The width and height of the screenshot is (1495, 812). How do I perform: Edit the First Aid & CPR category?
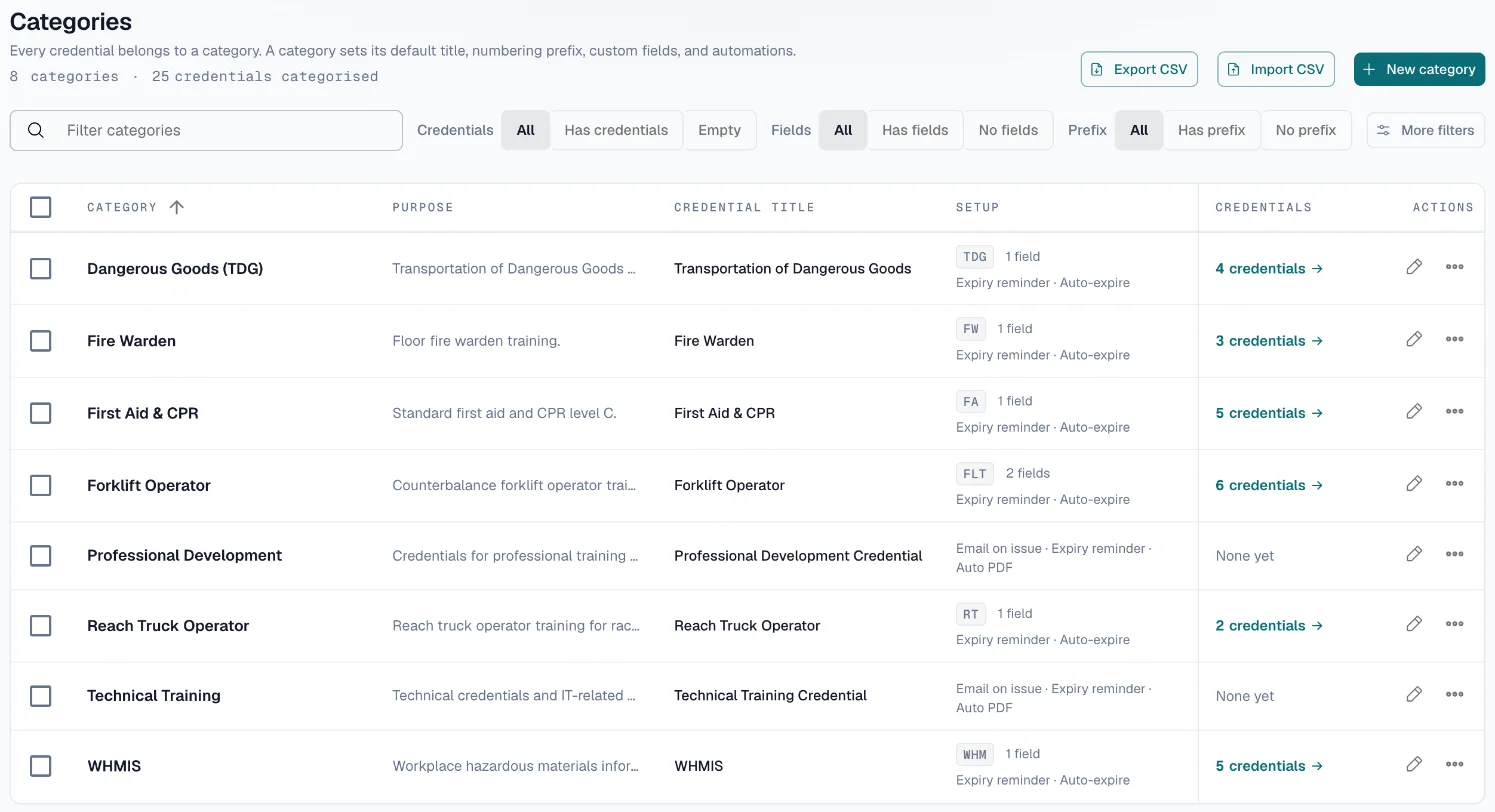coord(1414,411)
